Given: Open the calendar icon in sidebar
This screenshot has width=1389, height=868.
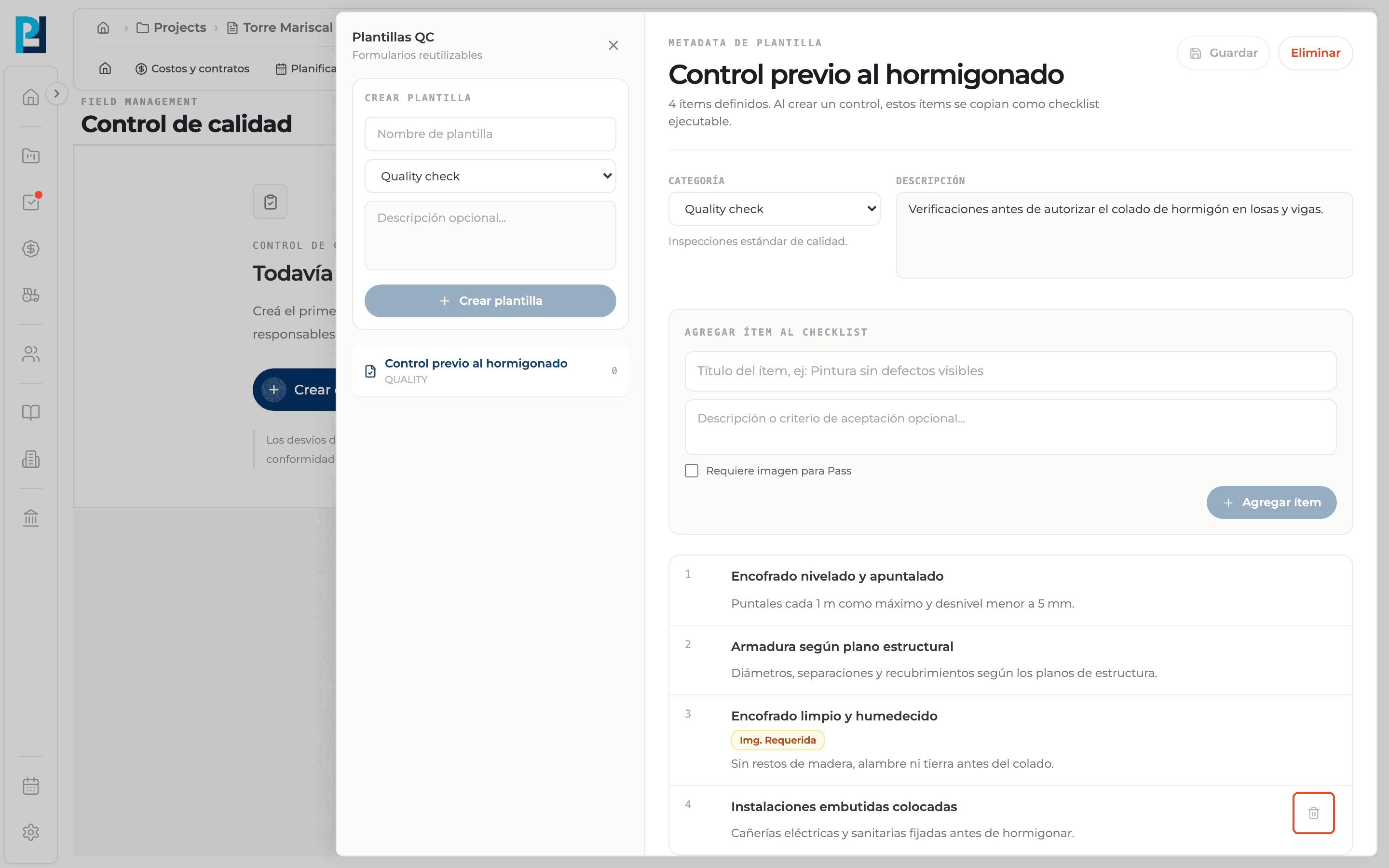Looking at the screenshot, I should coord(30,786).
